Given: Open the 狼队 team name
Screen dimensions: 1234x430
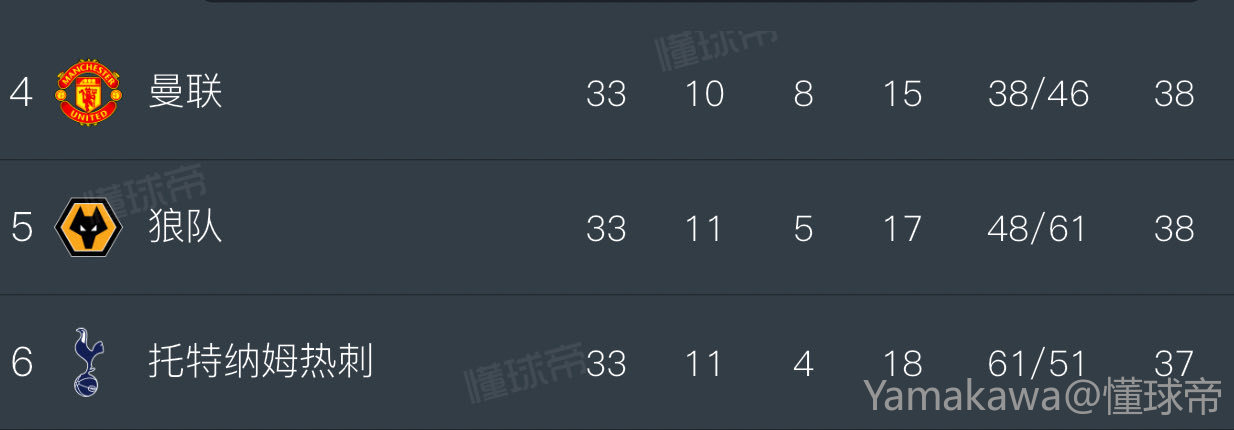Looking at the screenshot, I should click(x=185, y=227).
